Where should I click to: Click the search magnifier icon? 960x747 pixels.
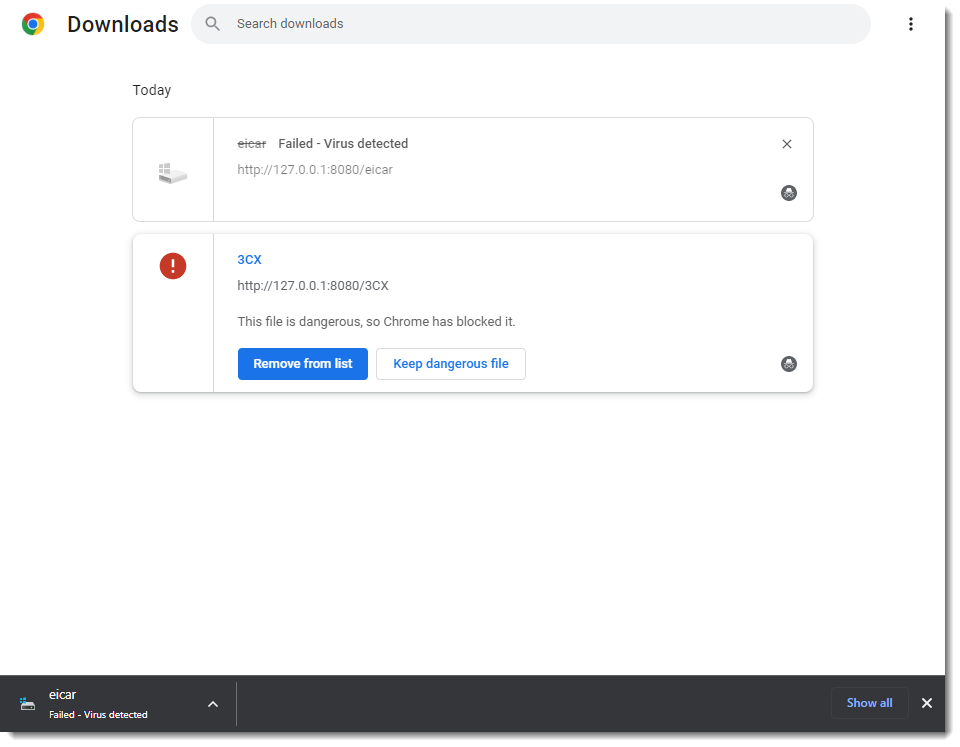click(x=213, y=24)
